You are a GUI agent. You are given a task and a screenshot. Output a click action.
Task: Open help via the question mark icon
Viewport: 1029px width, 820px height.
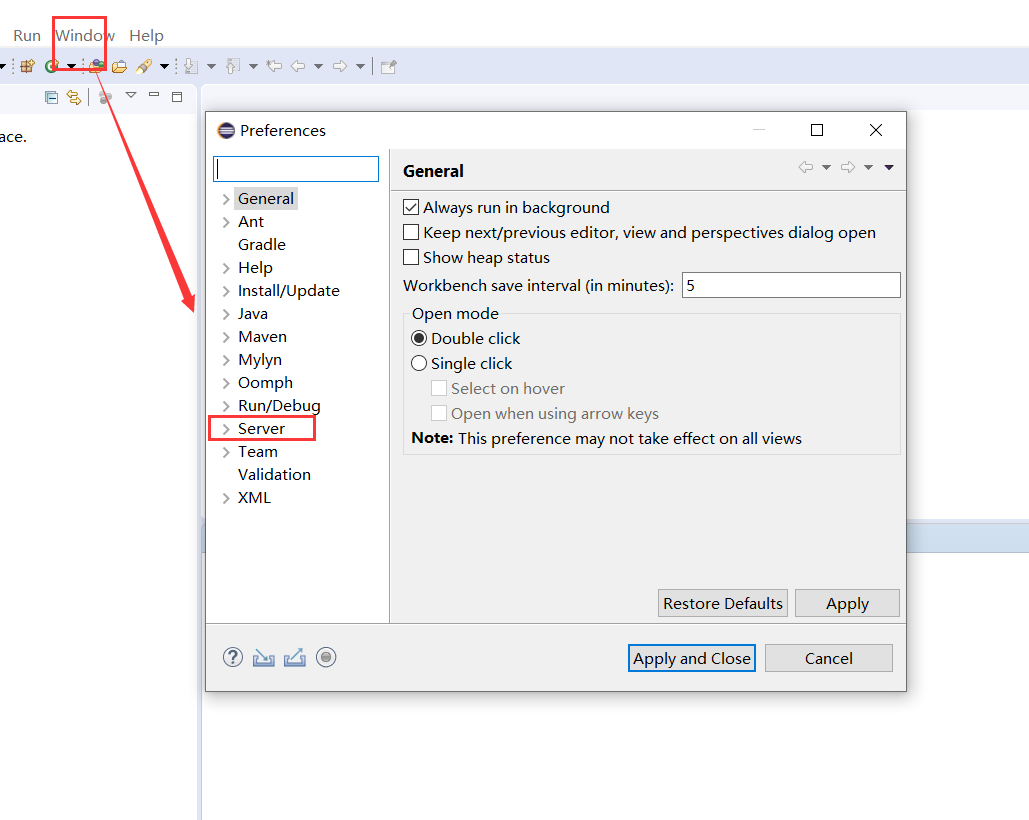(232, 657)
